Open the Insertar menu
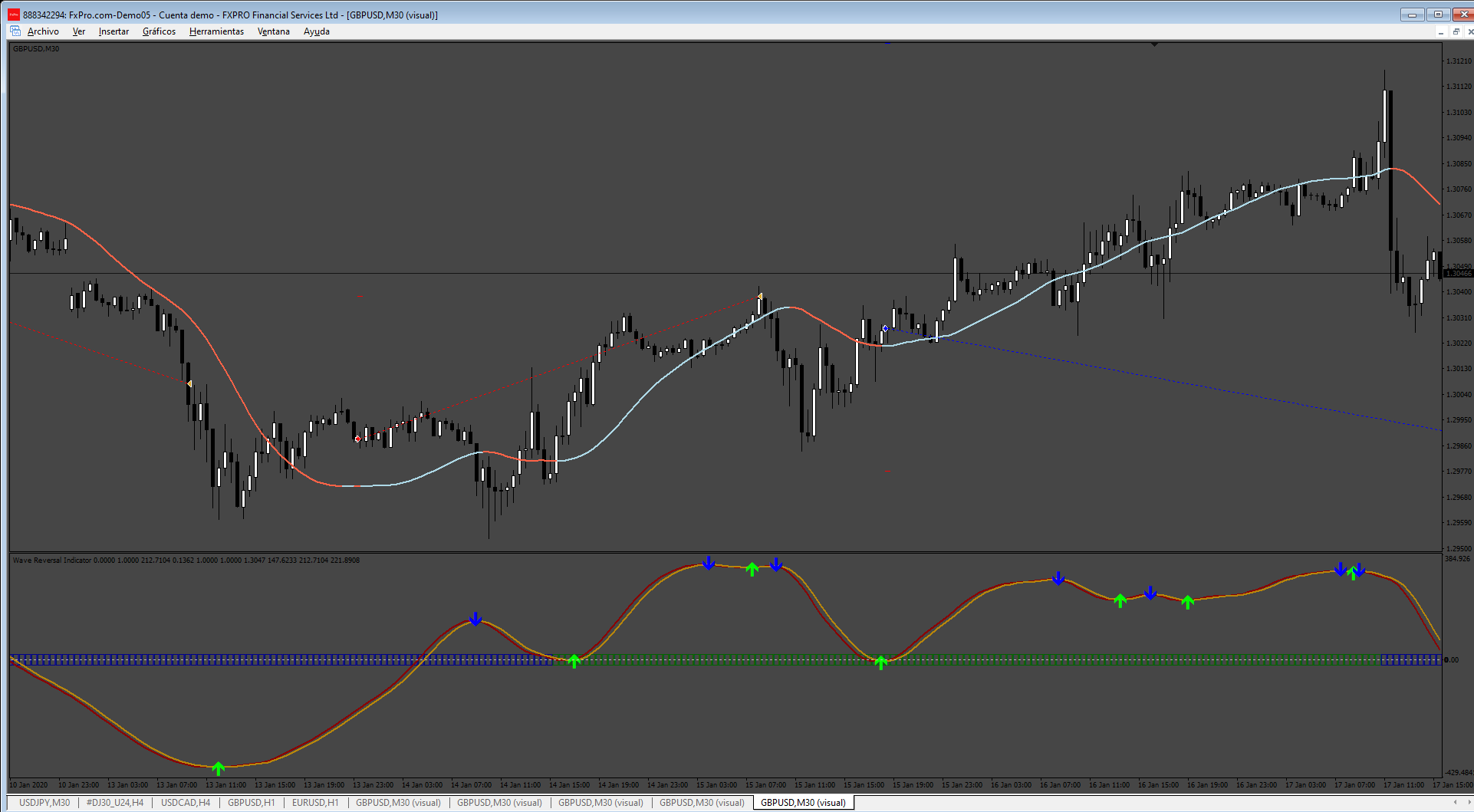 click(x=114, y=31)
